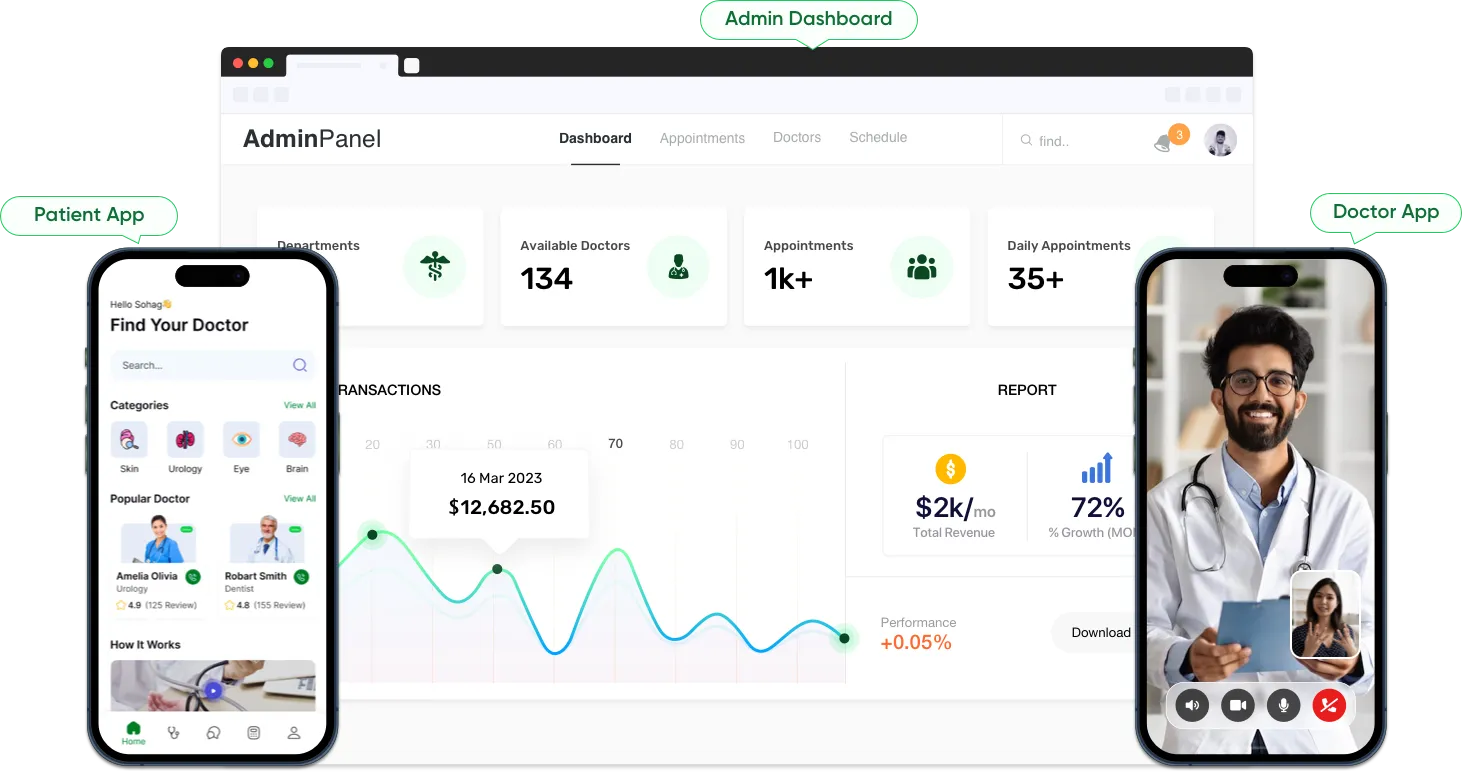Choose the Brain category icon
Viewport: 1462px width, 772px height.
297,440
